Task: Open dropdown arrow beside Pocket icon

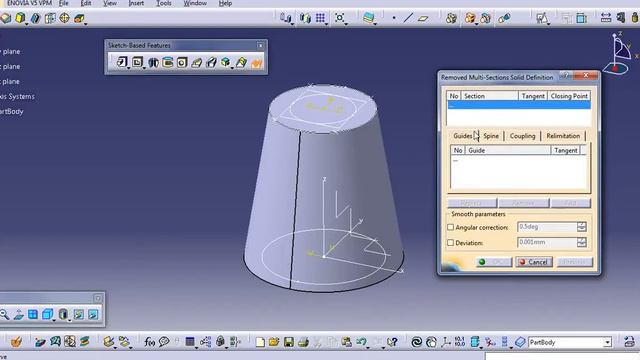Action: tap(144, 68)
